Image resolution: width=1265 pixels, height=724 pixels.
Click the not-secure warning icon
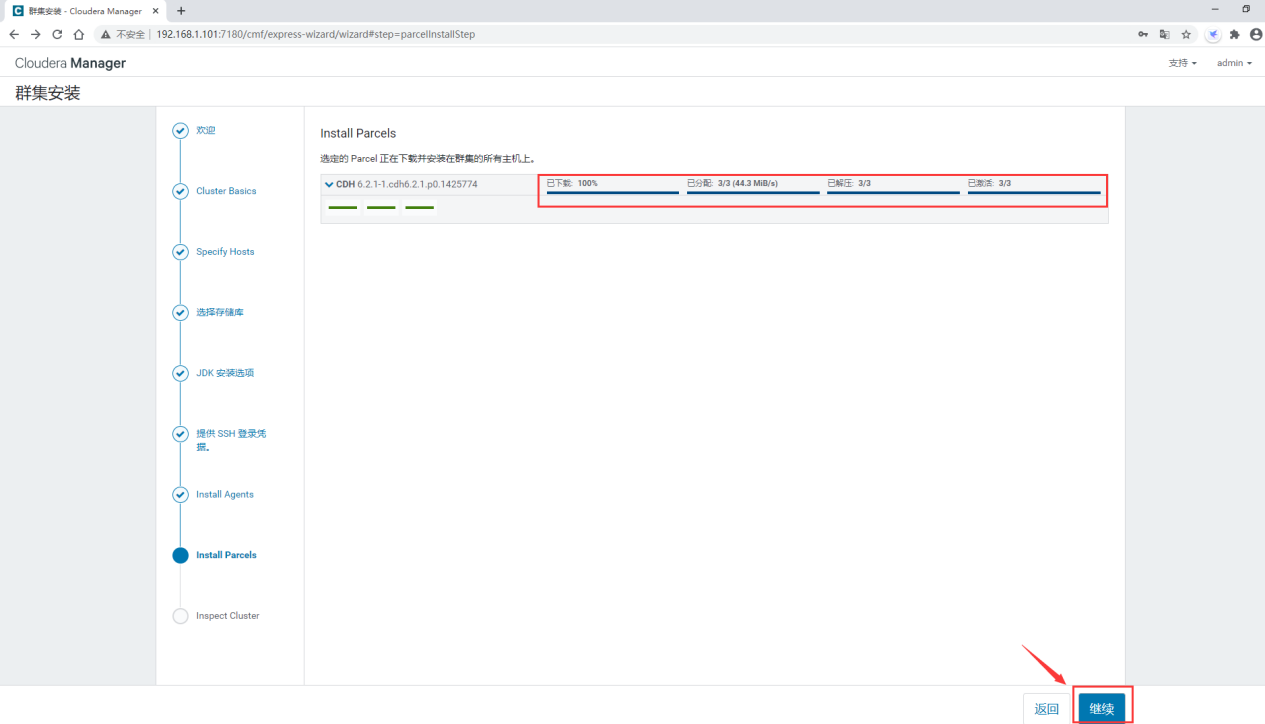105,34
